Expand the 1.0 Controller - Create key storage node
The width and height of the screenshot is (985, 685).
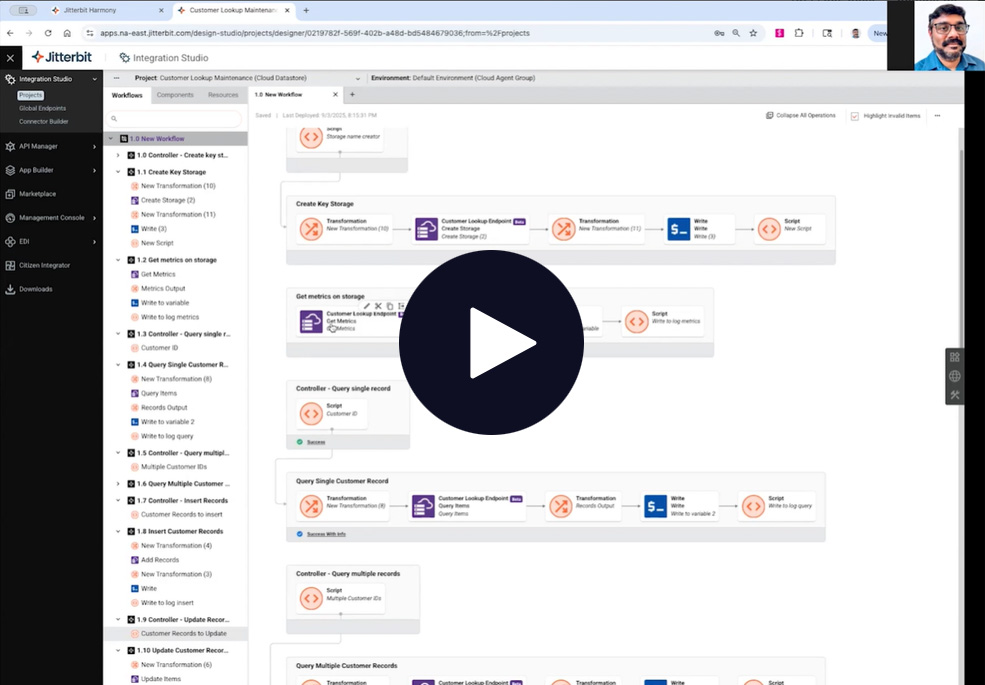point(118,155)
